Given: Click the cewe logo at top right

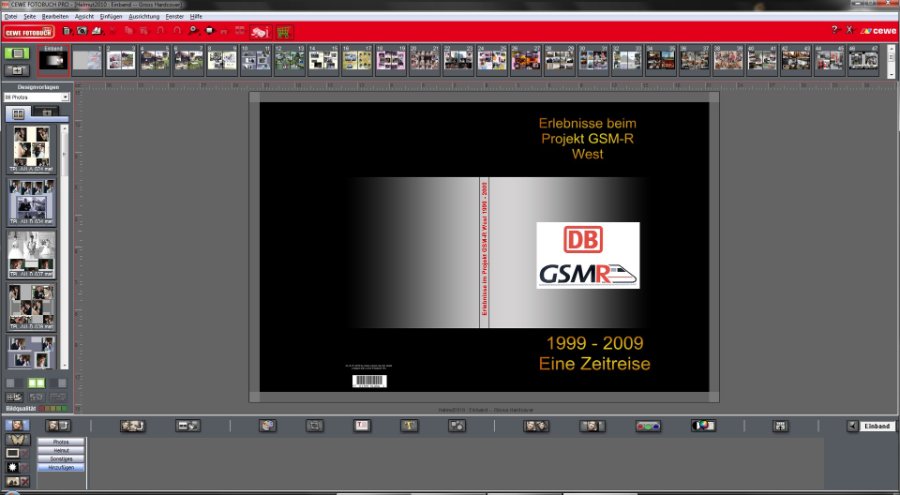Looking at the screenshot, I should [879, 30].
